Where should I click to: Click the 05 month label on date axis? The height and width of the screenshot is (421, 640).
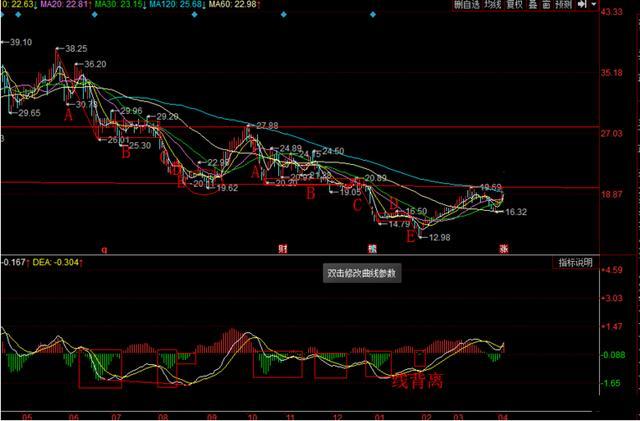click(x=27, y=417)
